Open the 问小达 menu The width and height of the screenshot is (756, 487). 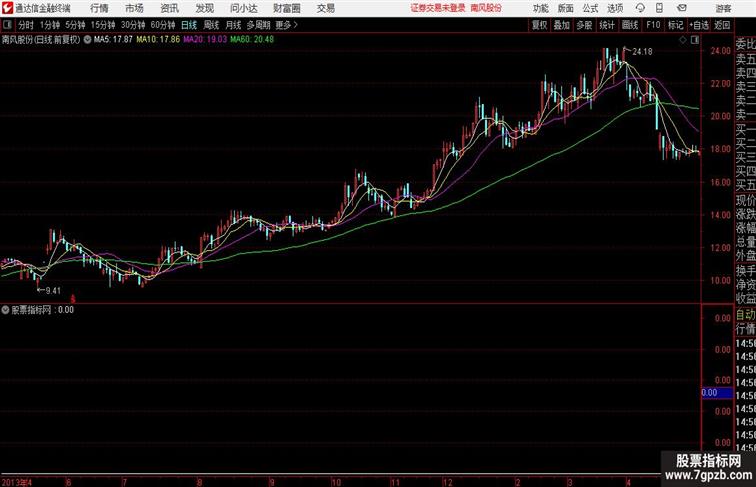click(243, 8)
